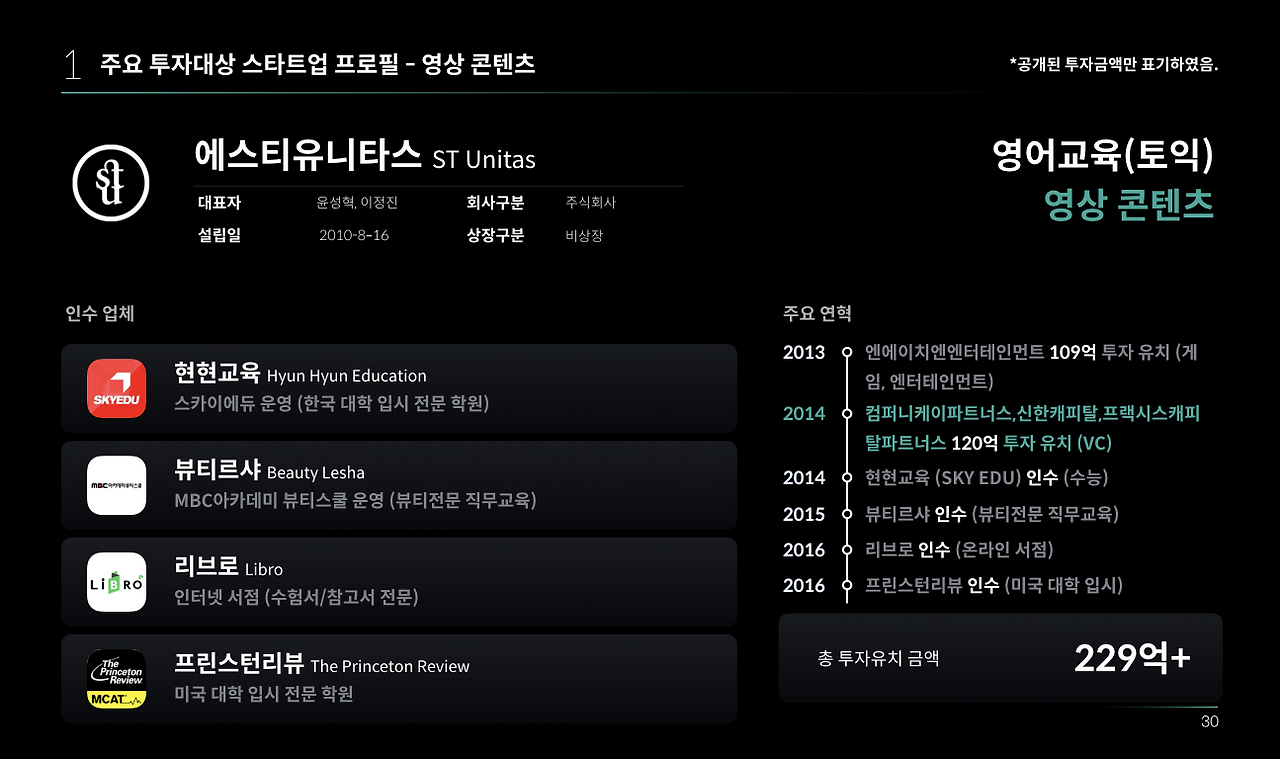Select the section number '1' before the title
This screenshot has height=759, width=1280.
(x=72, y=65)
